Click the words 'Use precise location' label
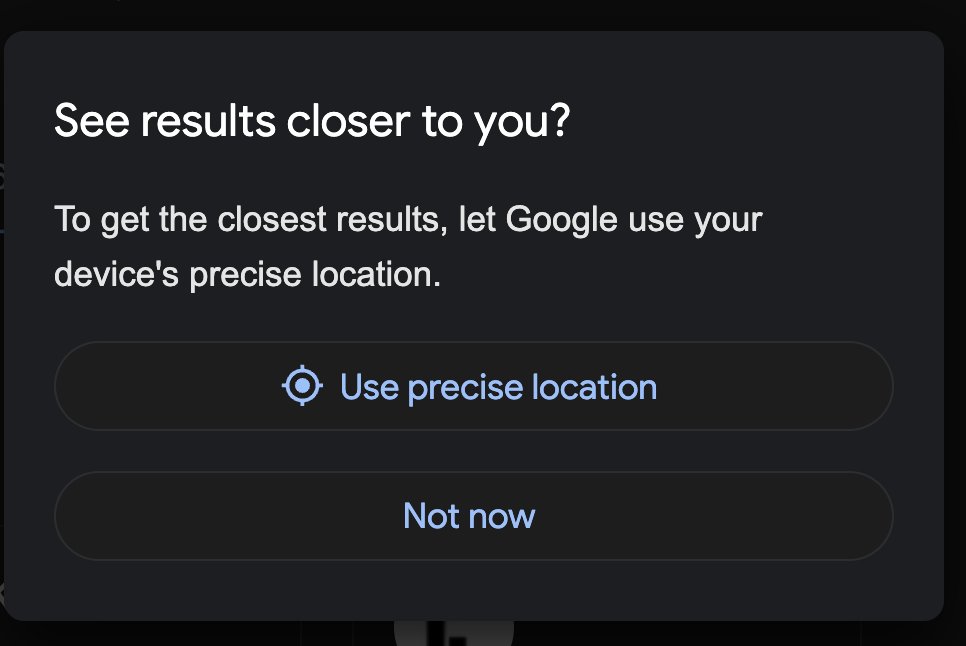 click(498, 387)
